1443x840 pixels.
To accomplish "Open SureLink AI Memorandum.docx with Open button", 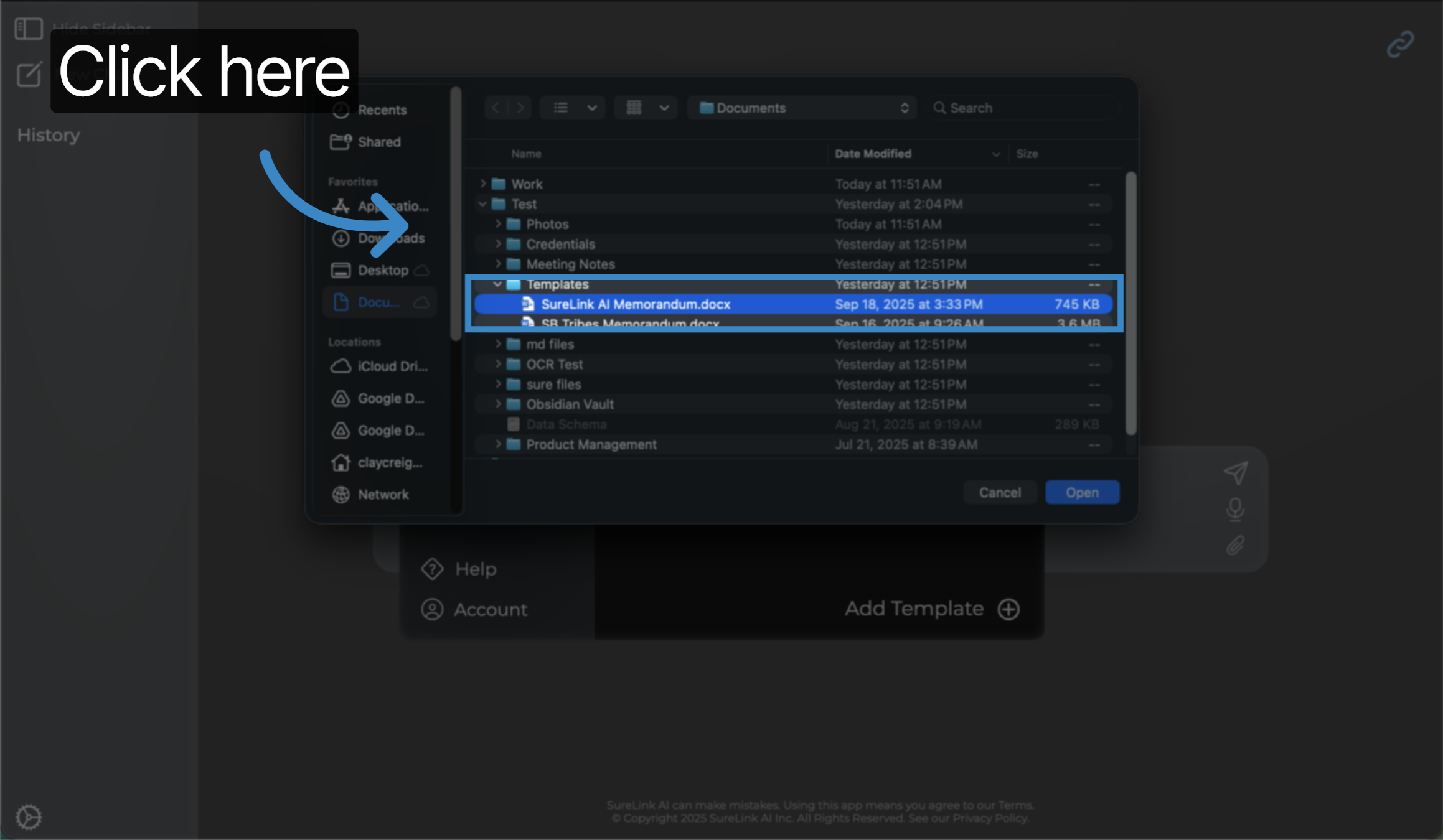I will [x=1082, y=492].
